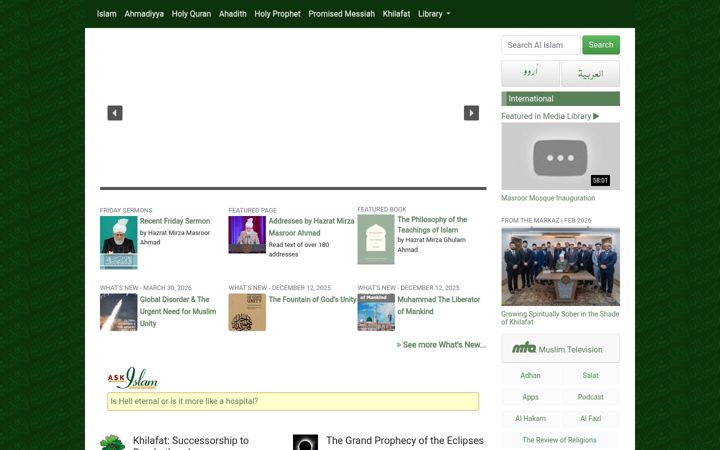Open the Podcast button
The height and width of the screenshot is (450, 720).
[591, 397]
